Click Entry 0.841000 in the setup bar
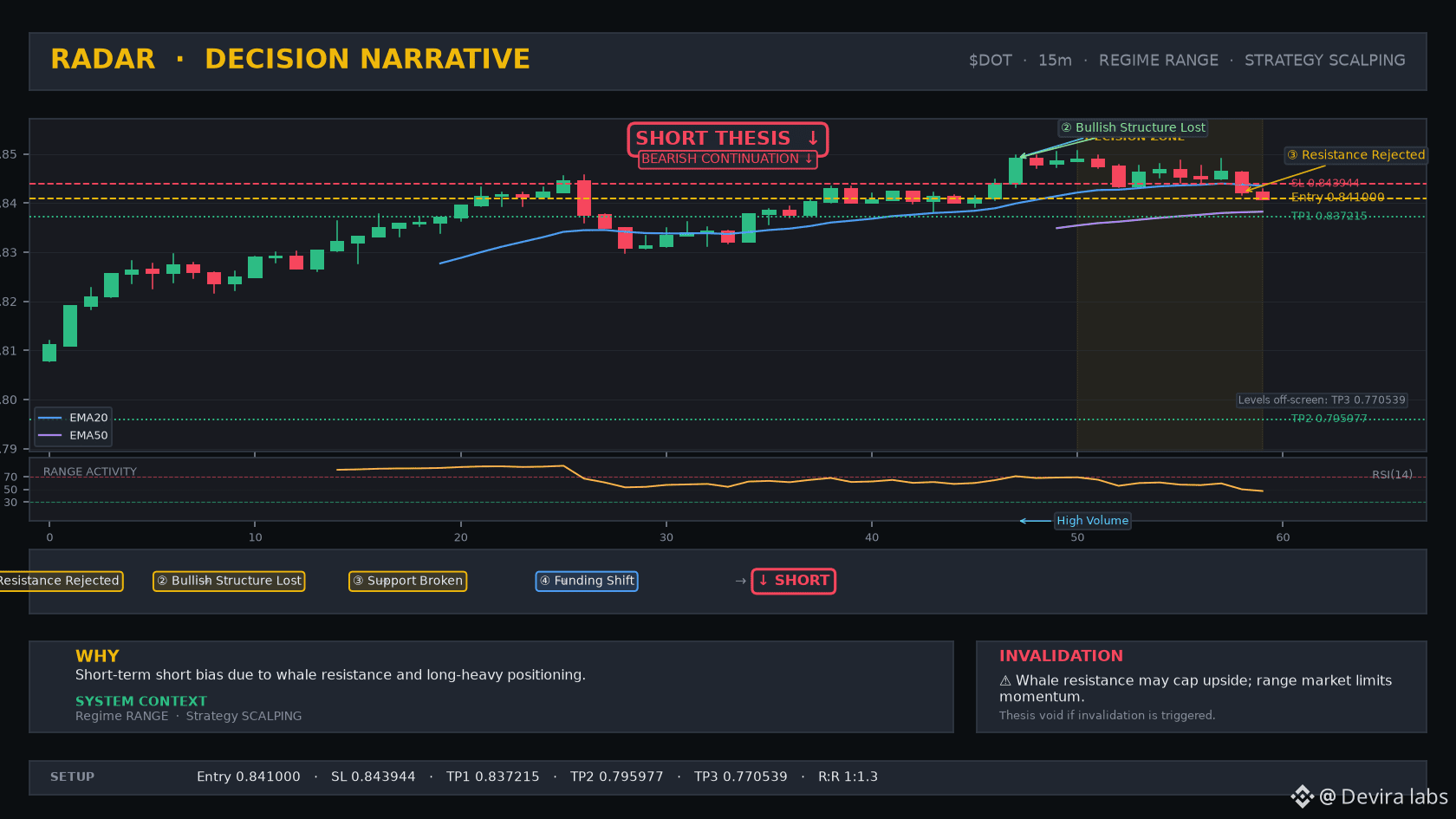1456x819 pixels. pyautogui.click(x=249, y=777)
